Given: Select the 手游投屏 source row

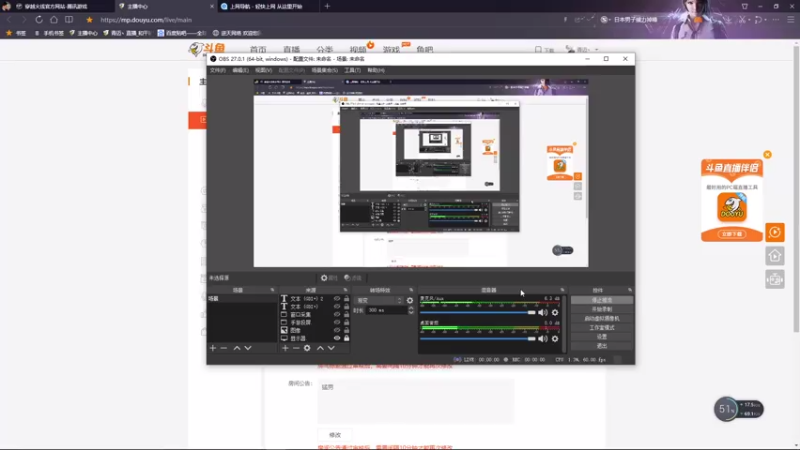Looking at the screenshot, I should pos(314,322).
